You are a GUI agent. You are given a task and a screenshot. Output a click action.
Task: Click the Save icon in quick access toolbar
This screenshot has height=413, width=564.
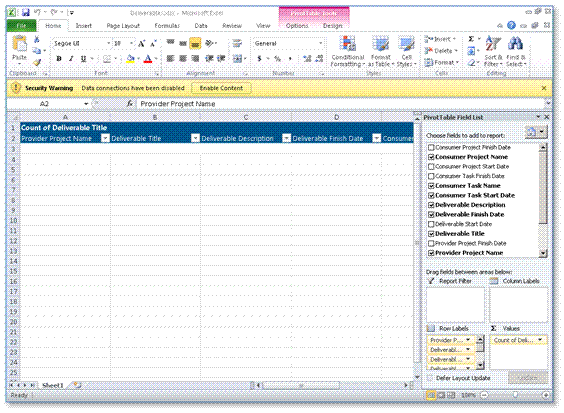[x=26, y=13]
